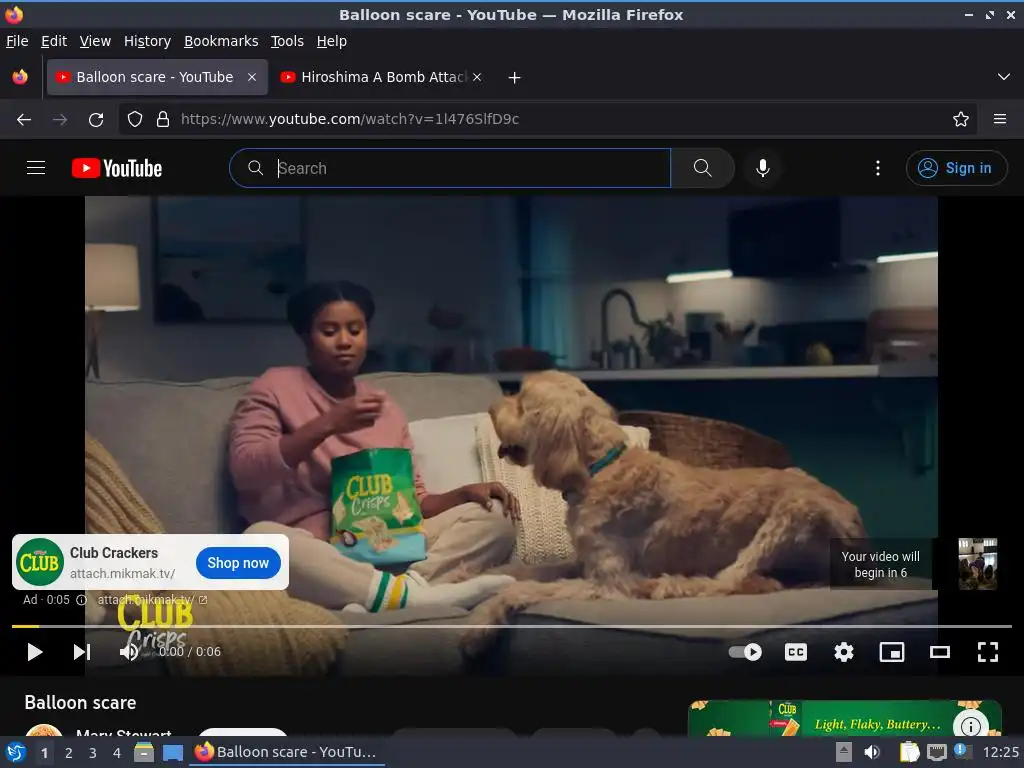Search with your voice microphone
Image resolution: width=1024 pixels, height=768 pixels.
tap(762, 168)
